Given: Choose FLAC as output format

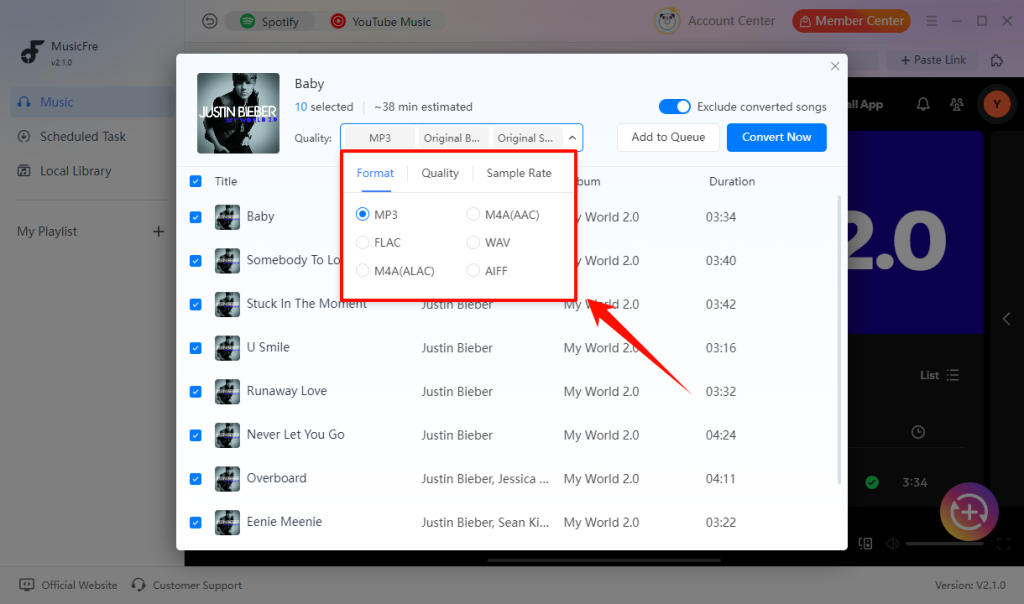Looking at the screenshot, I should pyautogui.click(x=362, y=242).
